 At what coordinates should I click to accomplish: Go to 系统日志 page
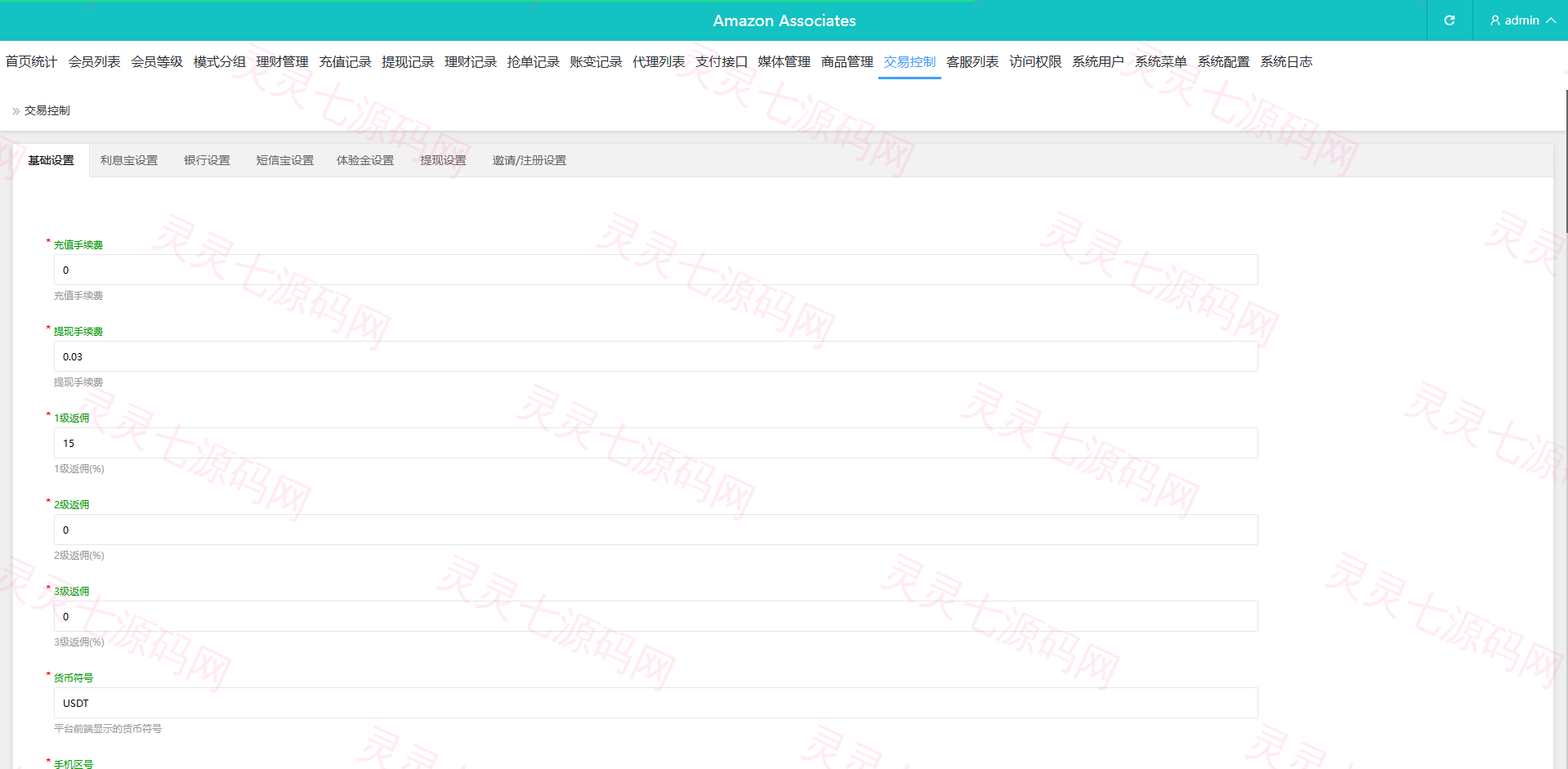pyautogui.click(x=1286, y=62)
